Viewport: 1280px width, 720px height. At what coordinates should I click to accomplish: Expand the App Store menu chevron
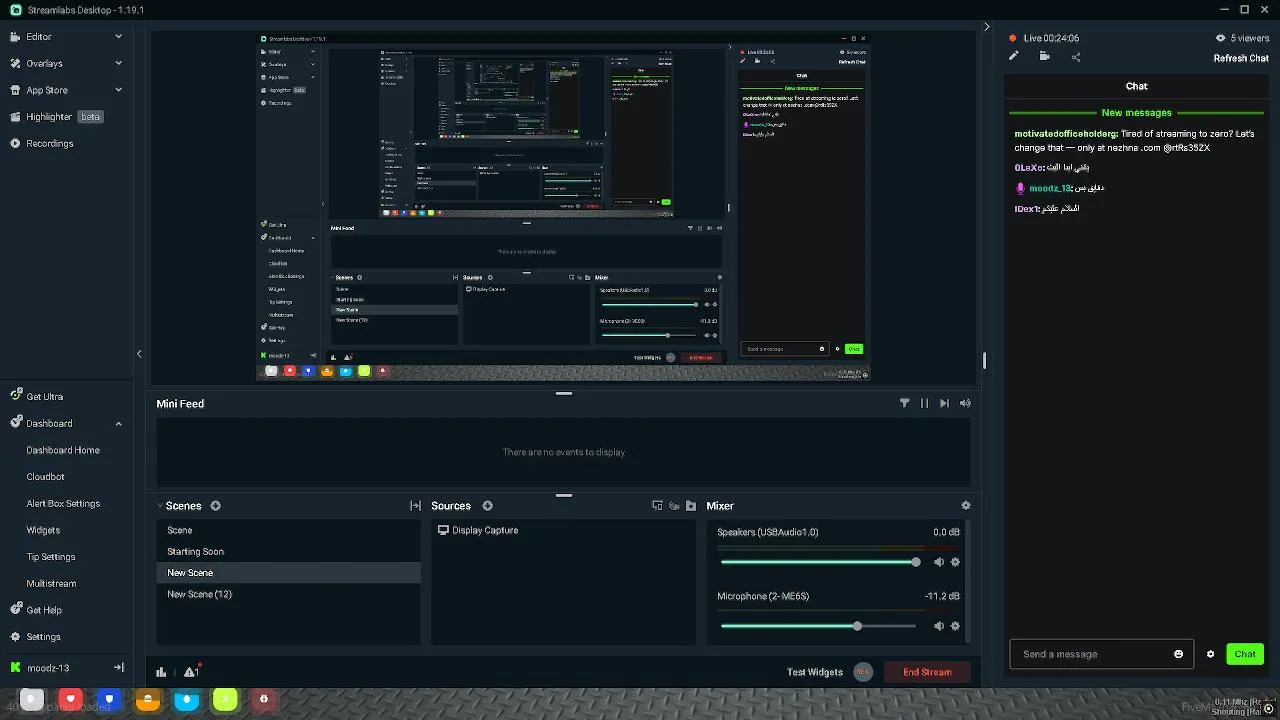pyautogui.click(x=118, y=90)
